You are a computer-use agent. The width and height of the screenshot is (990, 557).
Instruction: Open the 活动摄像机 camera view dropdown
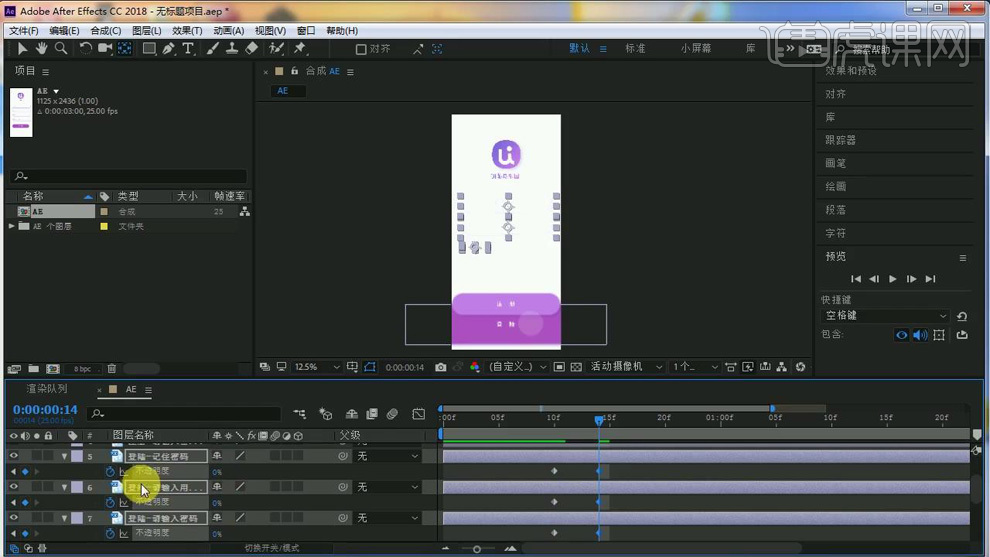(x=626, y=367)
